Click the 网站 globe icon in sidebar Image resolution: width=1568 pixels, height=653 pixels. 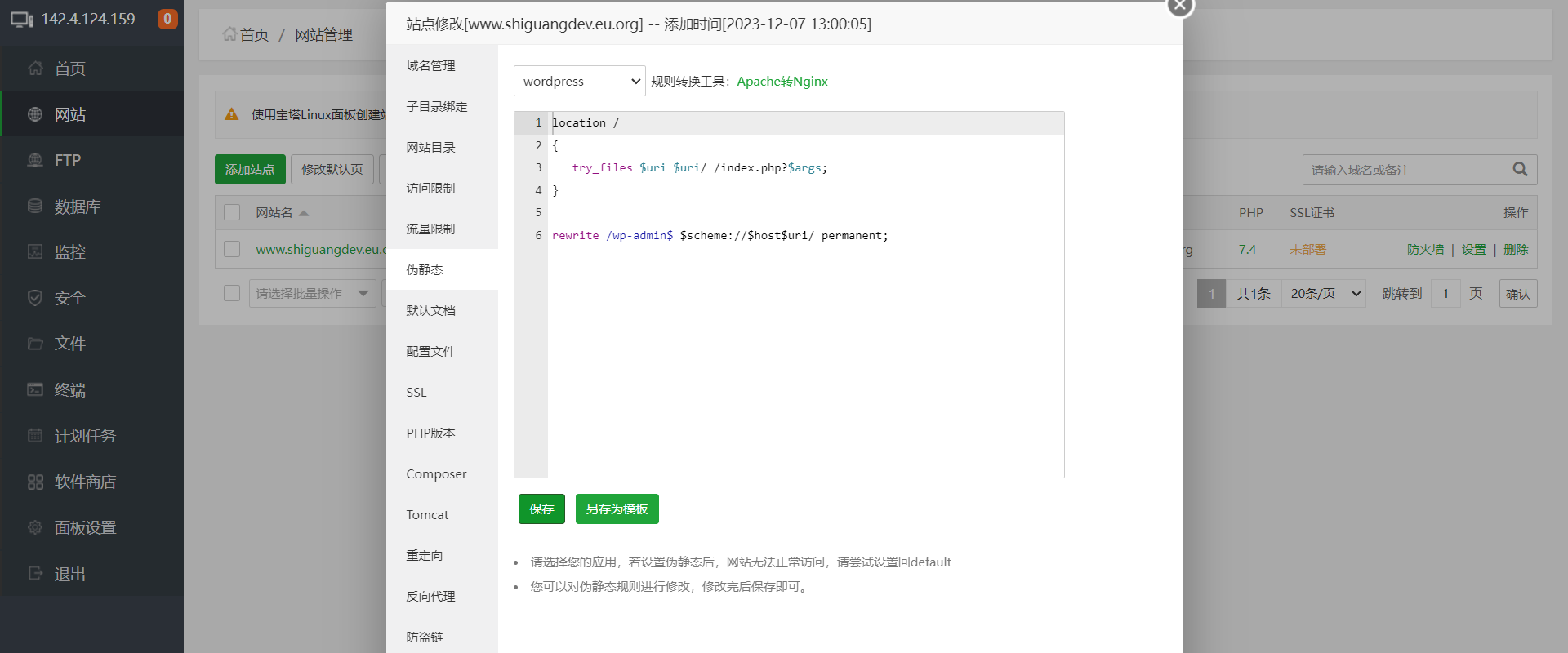click(x=35, y=114)
